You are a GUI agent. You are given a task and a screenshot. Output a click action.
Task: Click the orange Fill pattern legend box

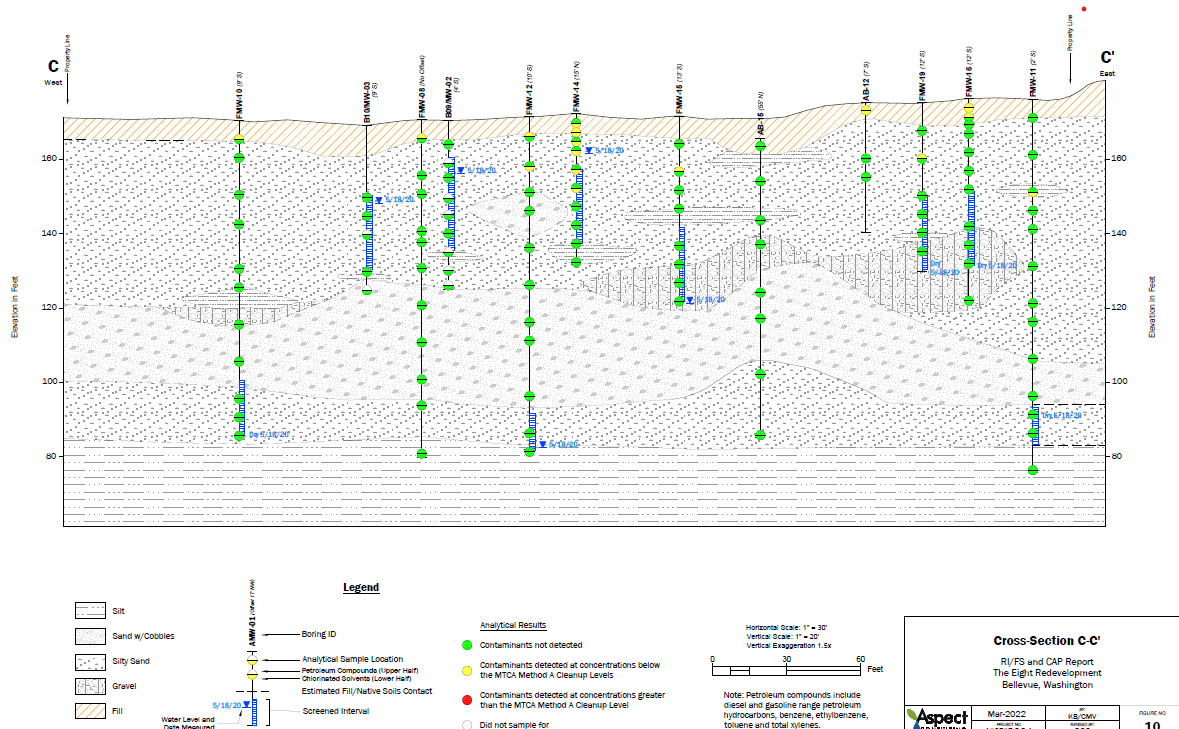tap(93, 712)
